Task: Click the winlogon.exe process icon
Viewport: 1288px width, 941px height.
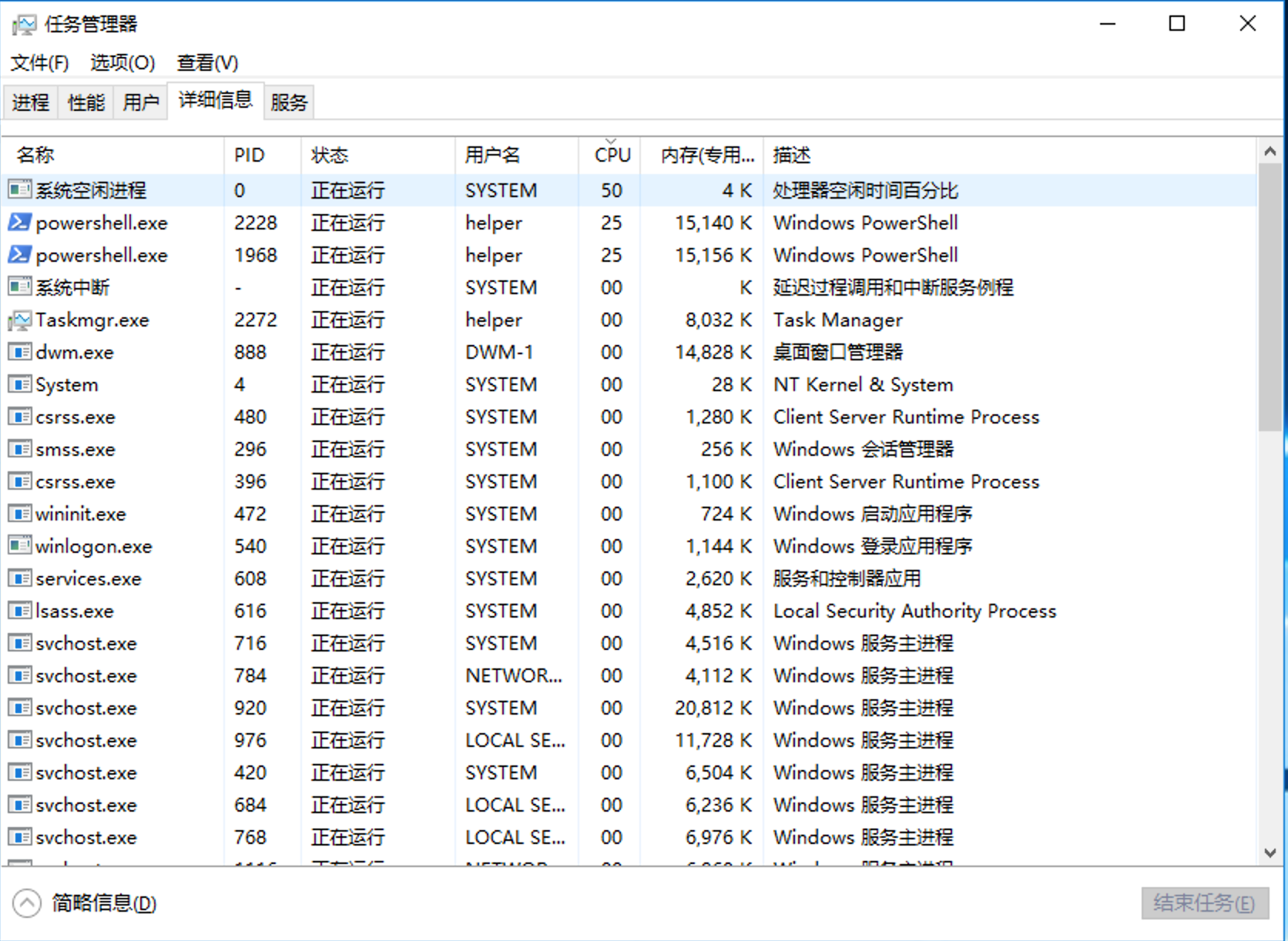Action: [19, 546]
